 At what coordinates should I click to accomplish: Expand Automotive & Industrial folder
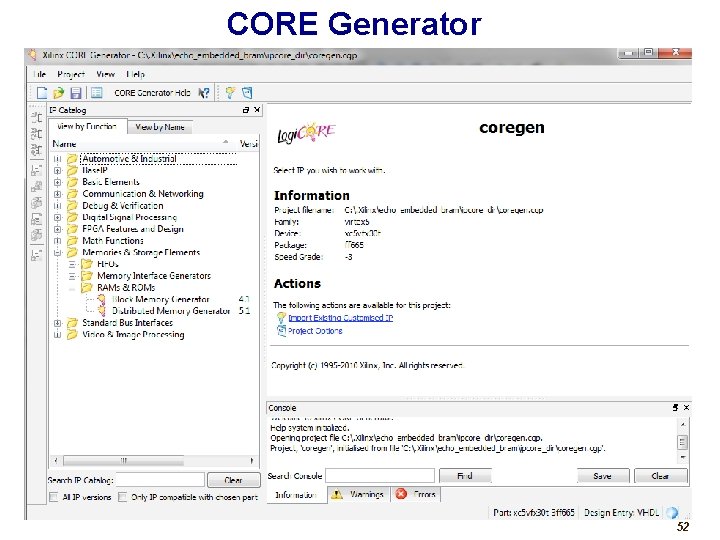click(57, 159)
